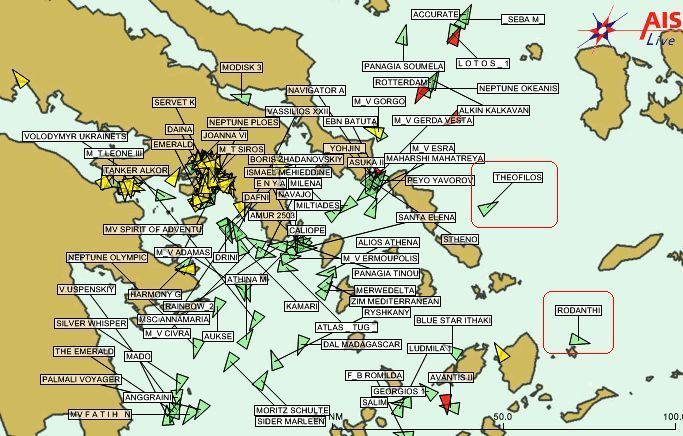Select the green vessel marker under RODANTHI label
Viewport: 683px width, 436px height.
click(578, 341)
